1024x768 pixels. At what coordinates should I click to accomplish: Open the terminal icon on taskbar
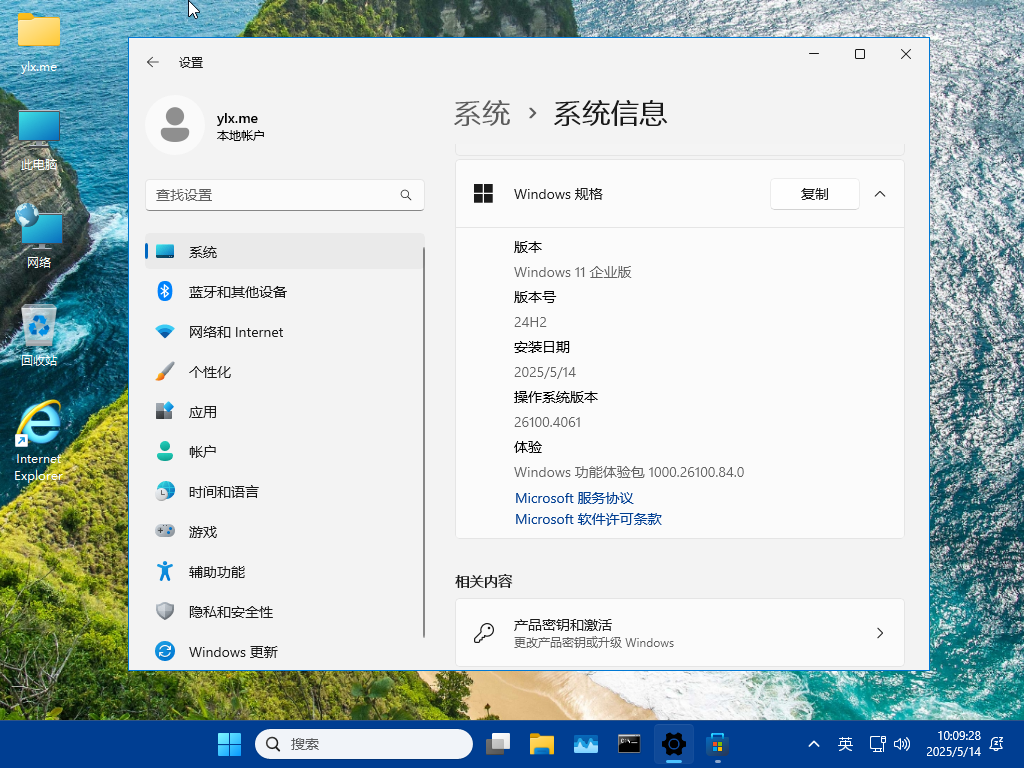tap(629, 744)
